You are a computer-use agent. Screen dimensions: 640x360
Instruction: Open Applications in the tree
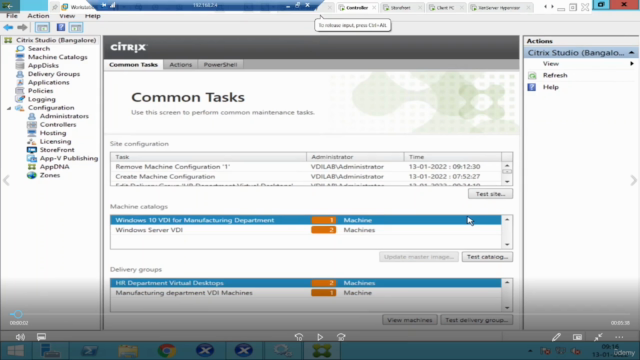coord(49,82)
